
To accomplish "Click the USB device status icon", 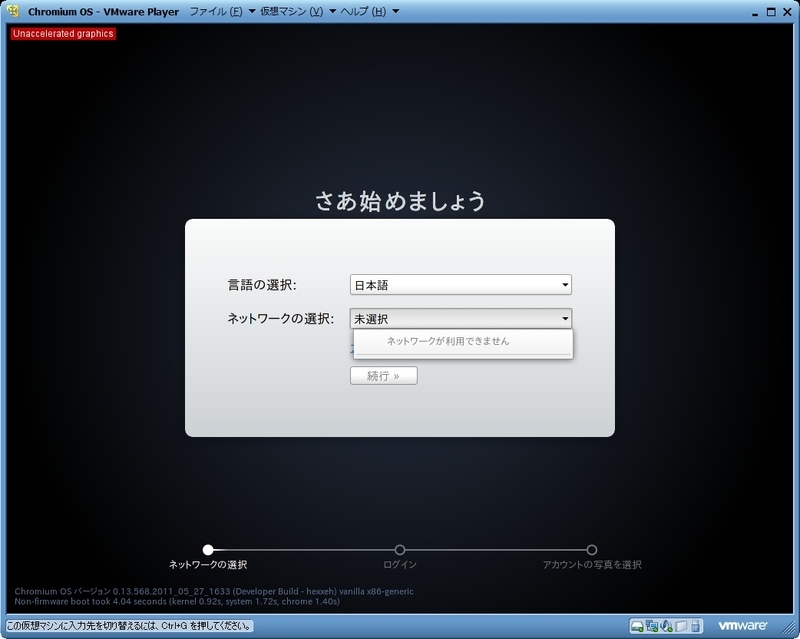I will (696, 626).
